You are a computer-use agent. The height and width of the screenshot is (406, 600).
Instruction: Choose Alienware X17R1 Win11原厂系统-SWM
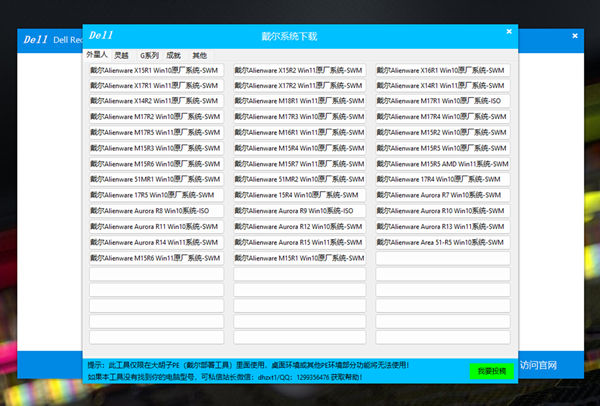[157, 85]
